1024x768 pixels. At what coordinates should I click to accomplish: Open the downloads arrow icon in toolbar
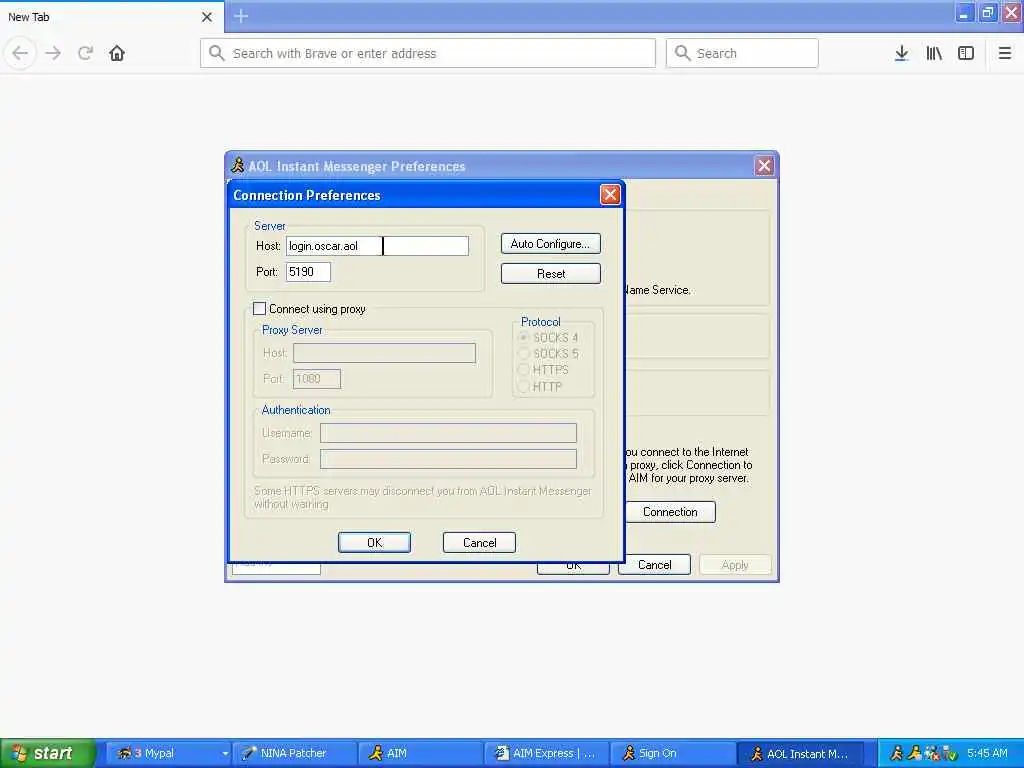tap(901, 53)
